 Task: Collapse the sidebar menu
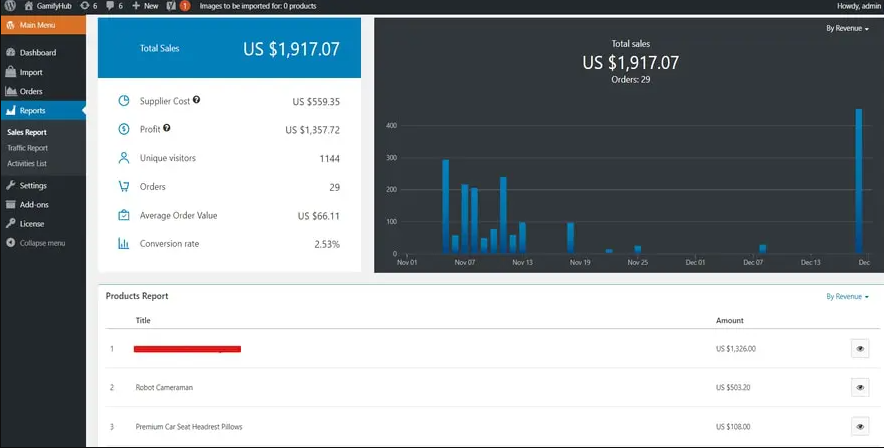(41, 243)
